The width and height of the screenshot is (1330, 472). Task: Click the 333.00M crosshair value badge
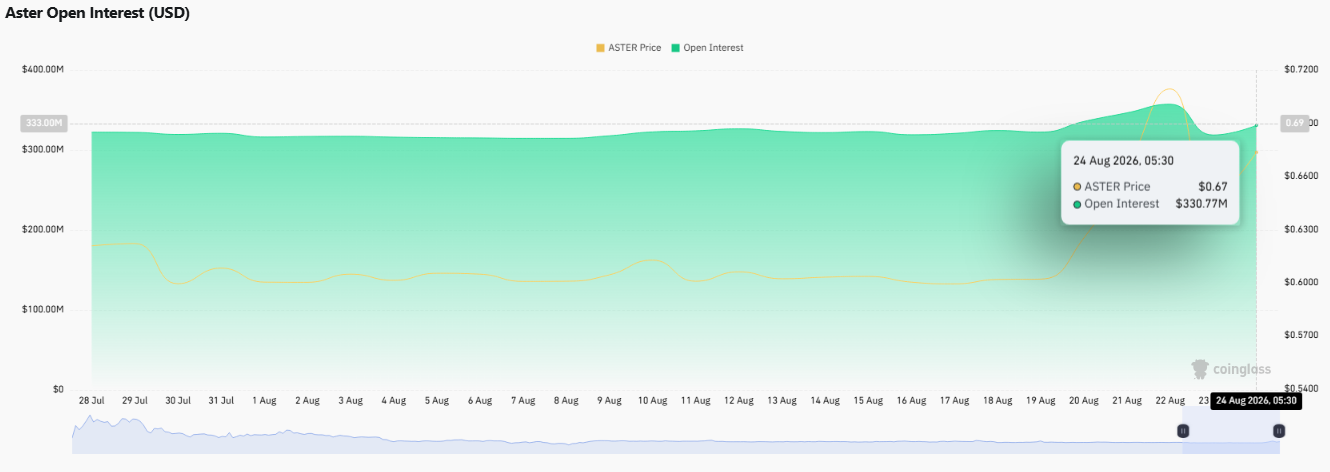coord(44,123)
